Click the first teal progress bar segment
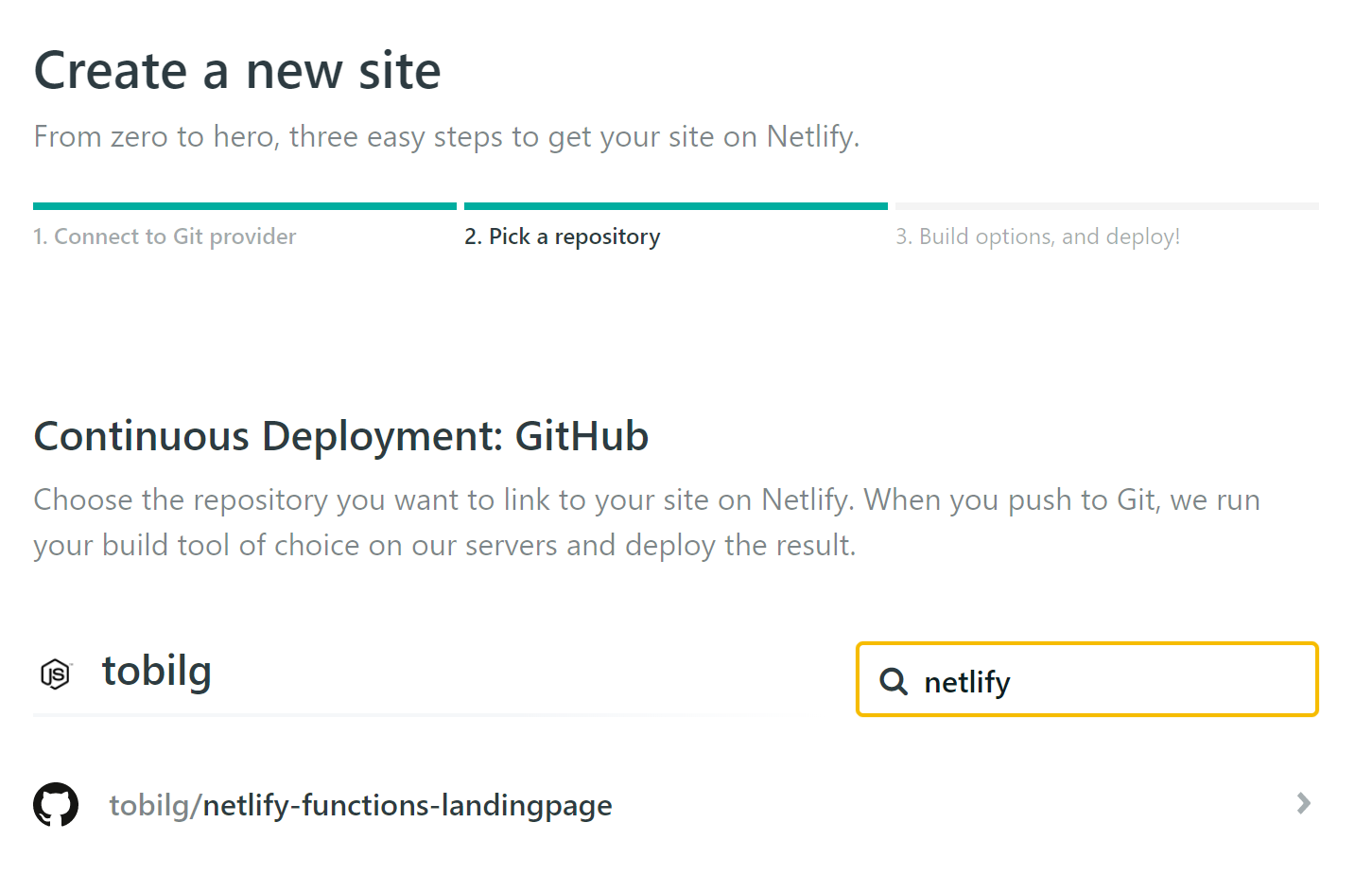The width and height of the screenshot is (1372, 875). click(244, 205)
